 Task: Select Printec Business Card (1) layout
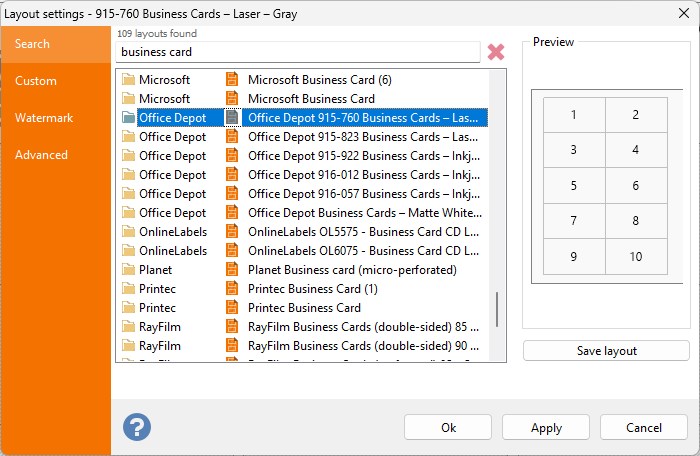312,289
